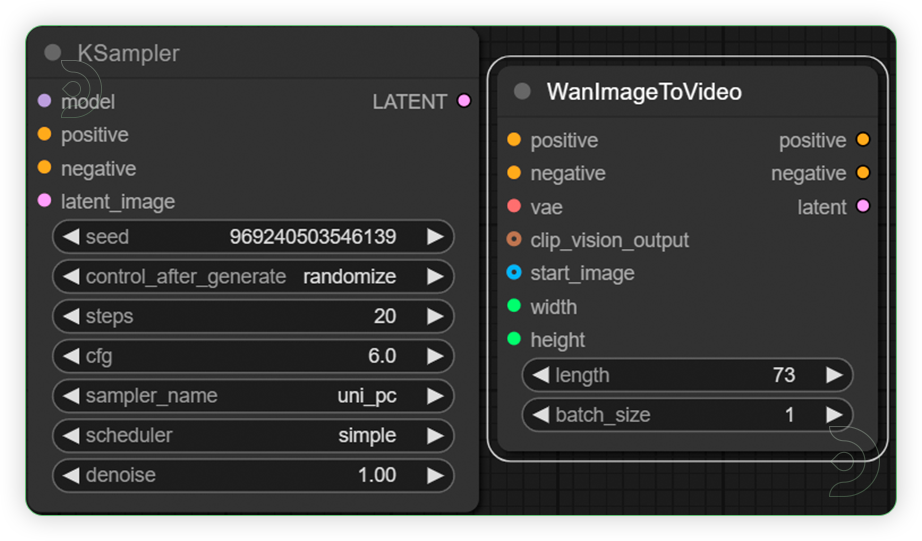Screen dimensions: 922x541
Task: Click the KSampler model input socket
Action: (45, 101)
